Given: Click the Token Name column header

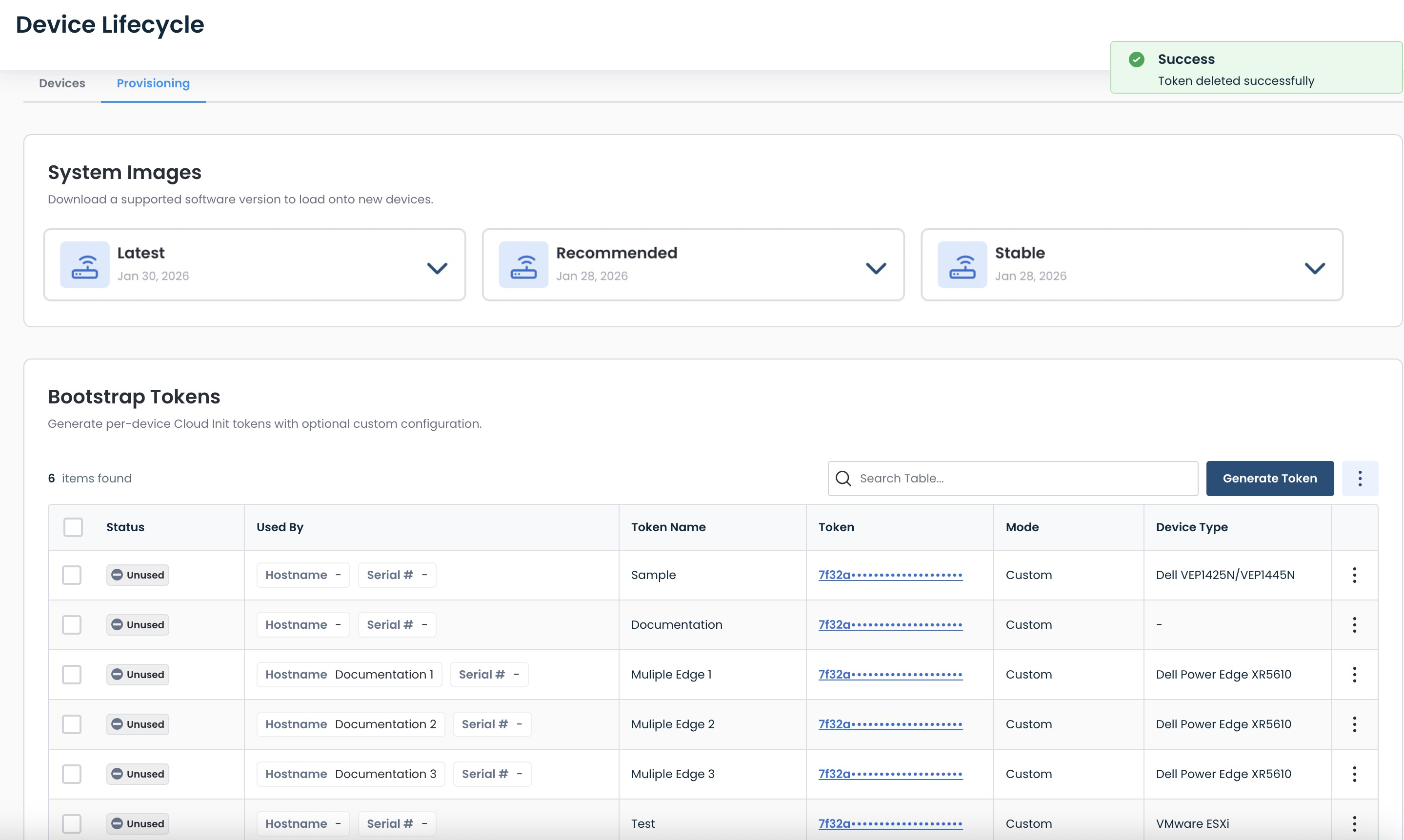Looking at the screenshot, I should [668, 527].
